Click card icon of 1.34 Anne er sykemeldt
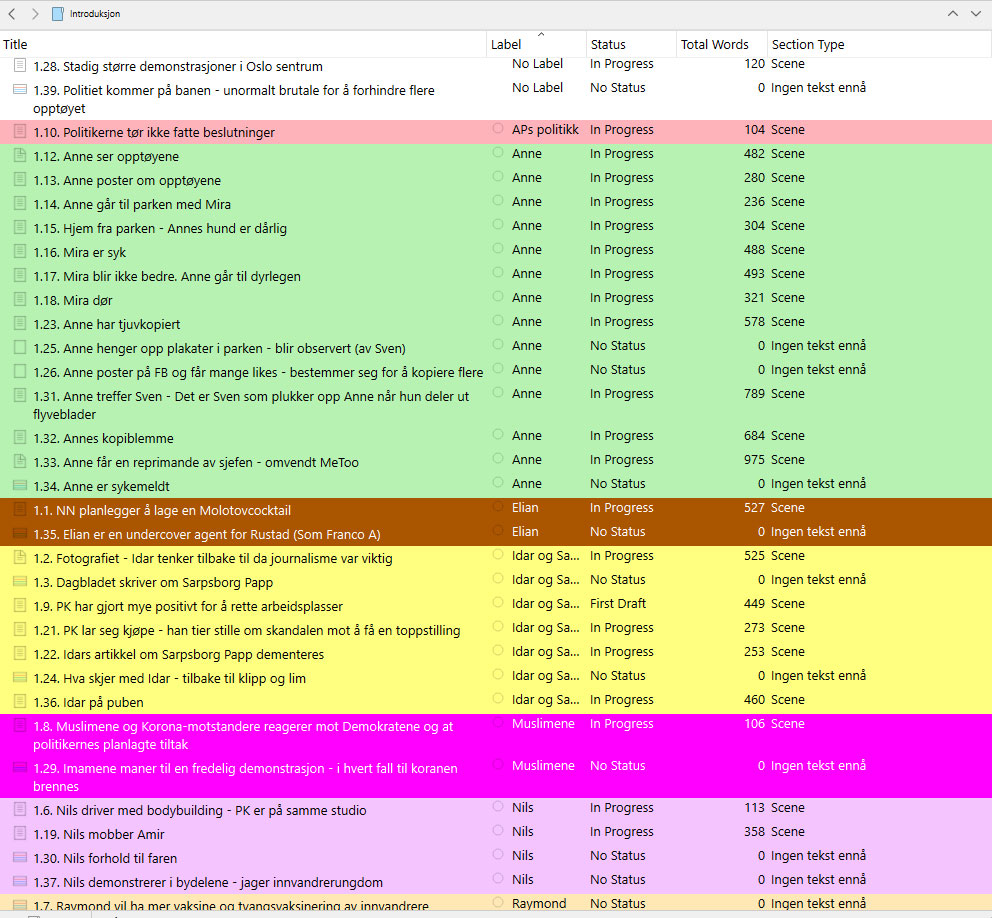 coord(20,485)
